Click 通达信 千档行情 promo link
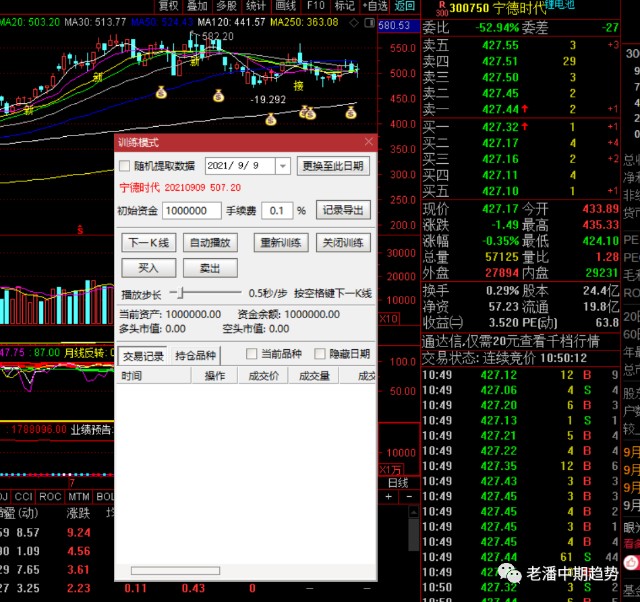This screenshot has height=602, width=640. point(511,341)
